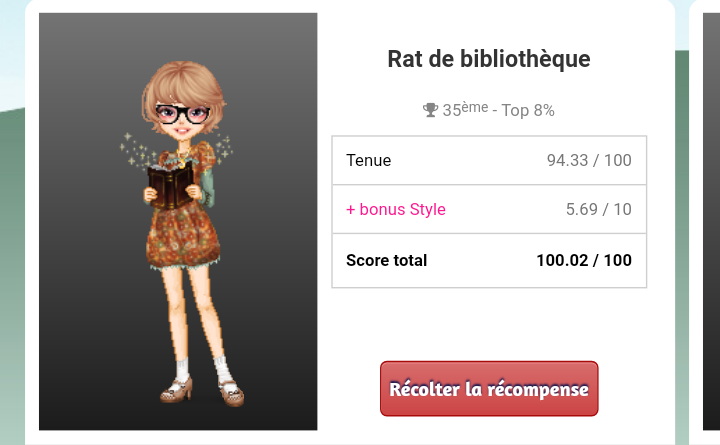Image resolution: width=720 pixels, height=445 pixels.
Task: Click the avatar's black glasses
Action: [182, 114]
